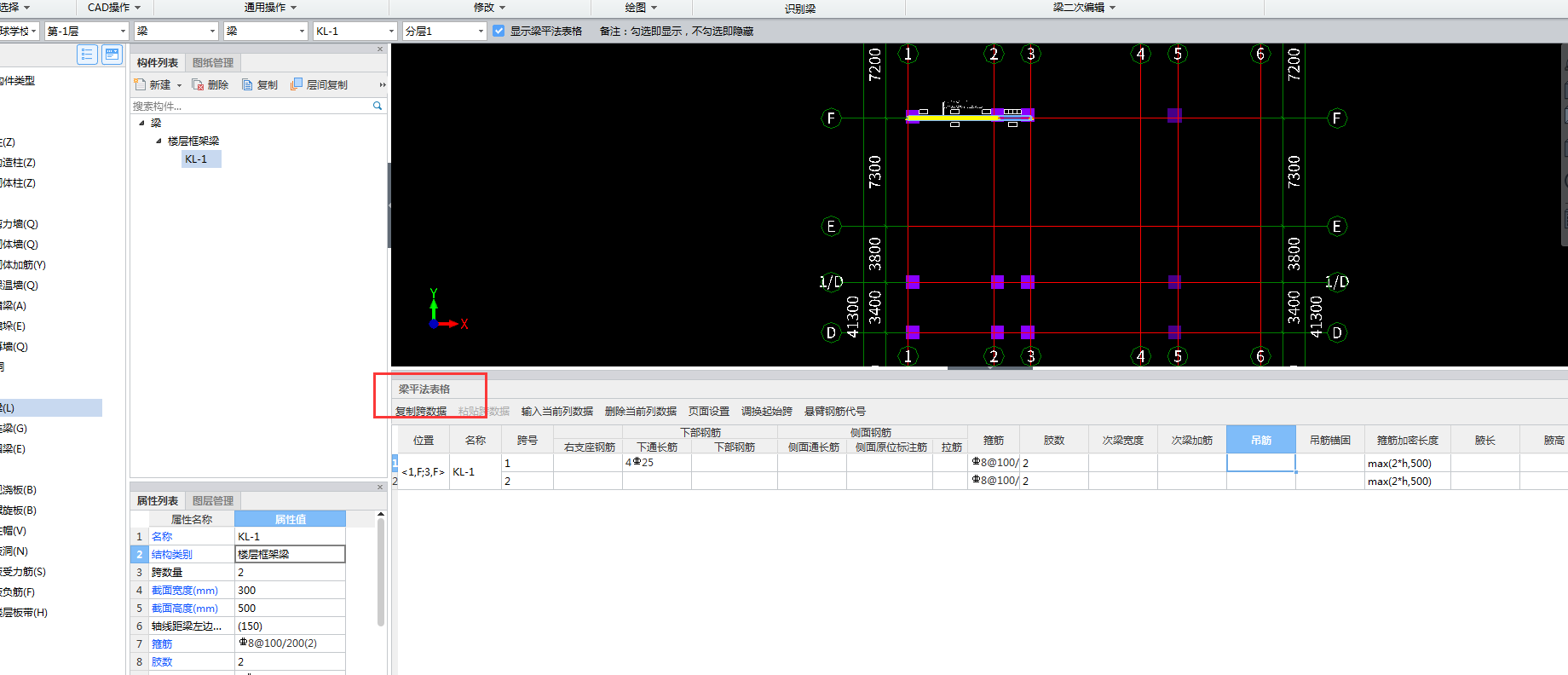Click the (150) axis distance value

pos(290,626)
